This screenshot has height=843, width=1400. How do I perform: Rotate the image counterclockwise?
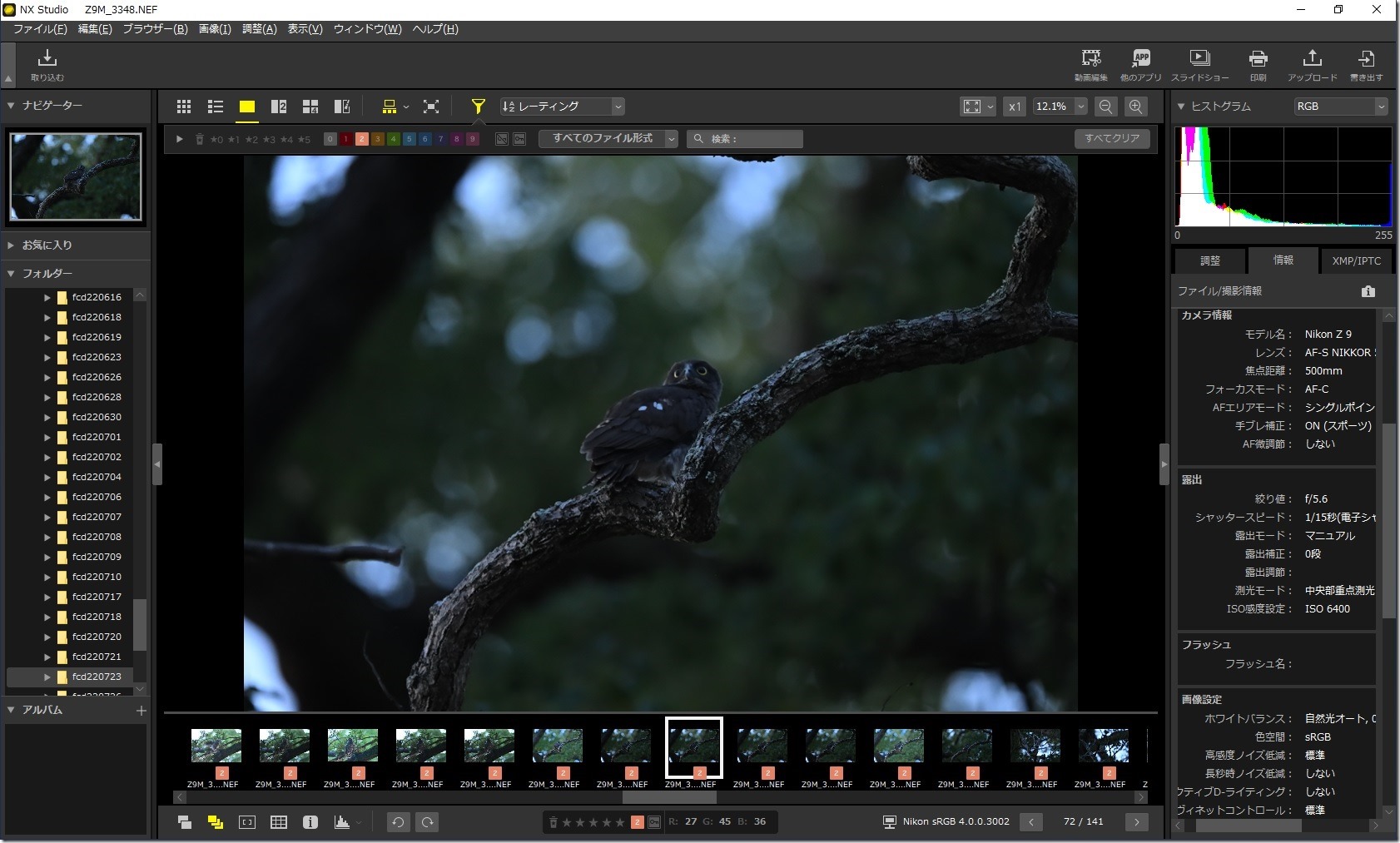399,821
